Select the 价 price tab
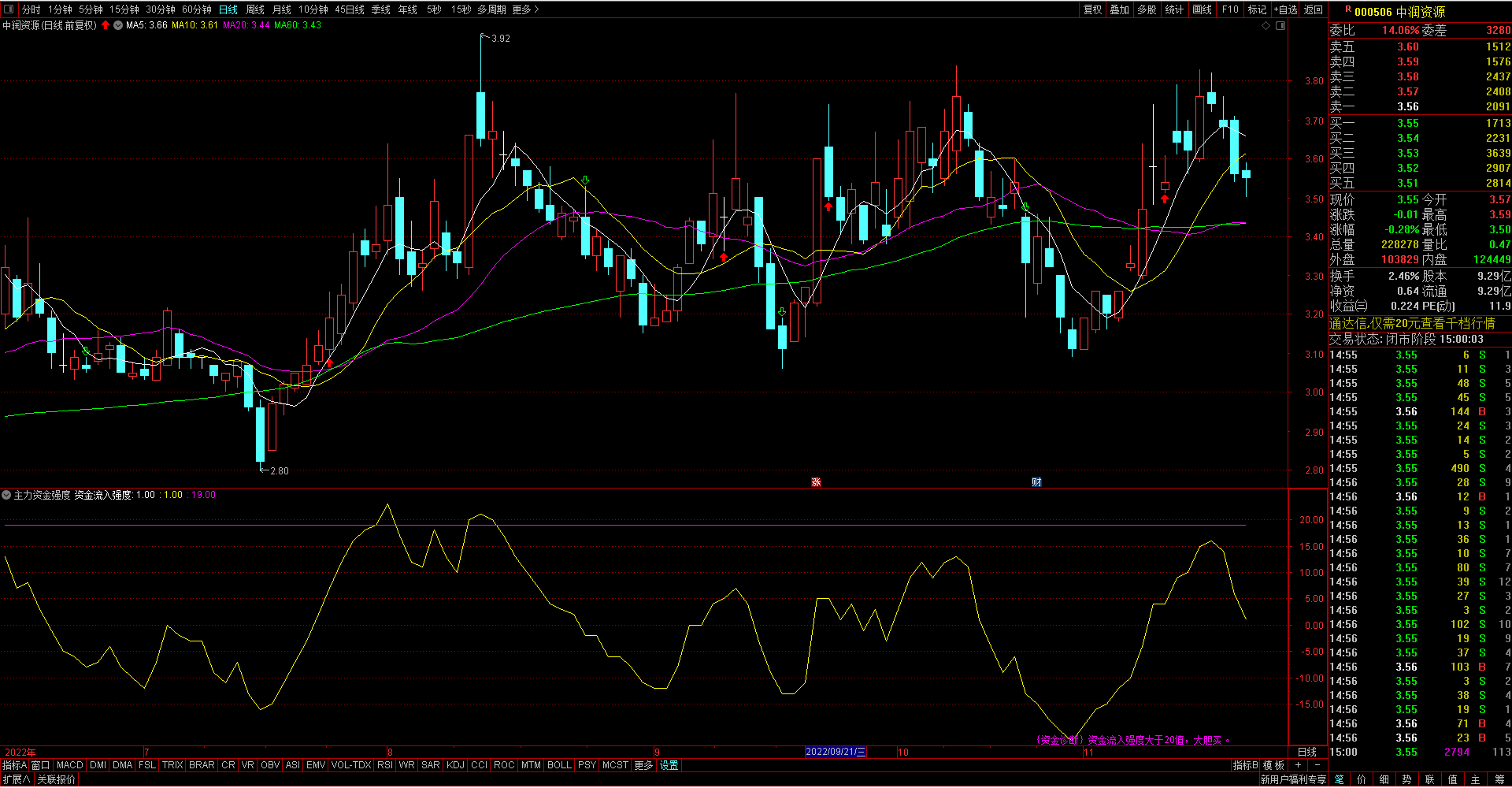This screenshot has width=1512, height=788. click(x=1362, y=779)
